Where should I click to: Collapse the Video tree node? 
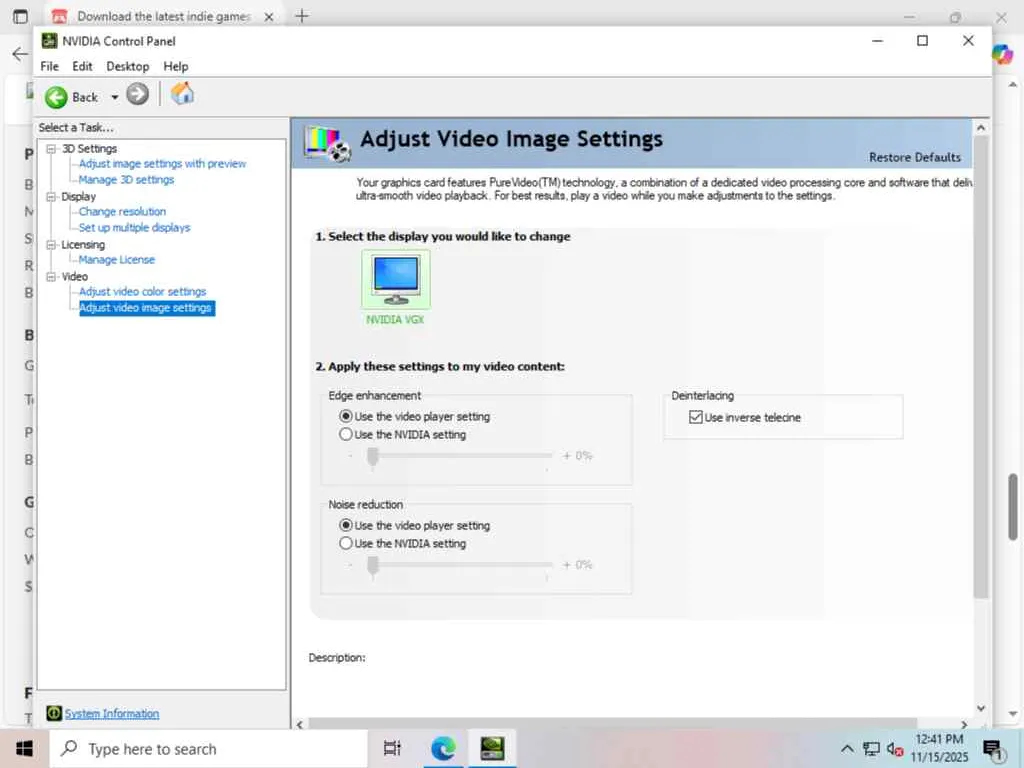(x=51, y=277)
